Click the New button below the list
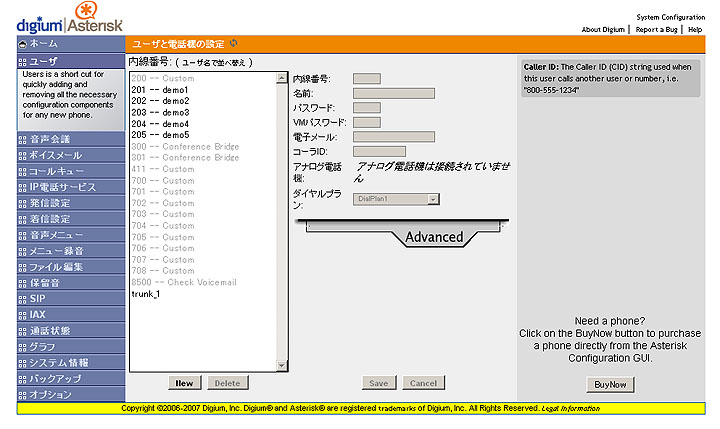Viewport: 720px width, 429px height. click(x=184, y=383)
